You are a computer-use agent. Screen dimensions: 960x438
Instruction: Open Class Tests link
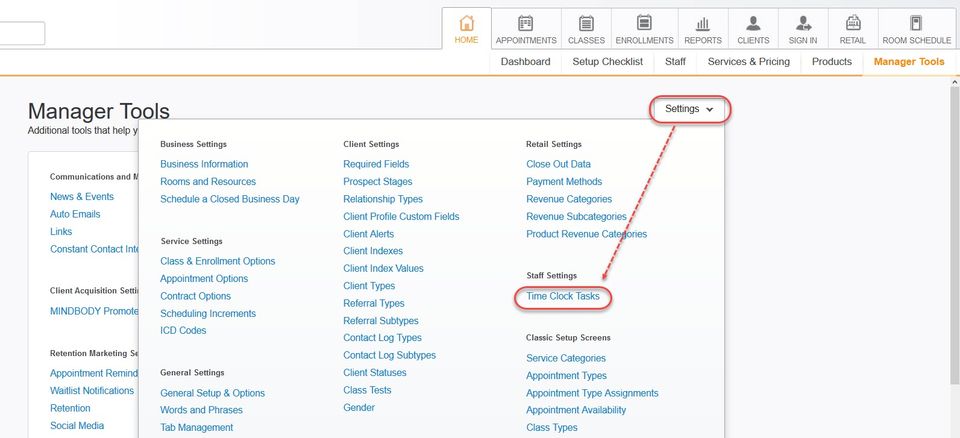coord(367,390)
